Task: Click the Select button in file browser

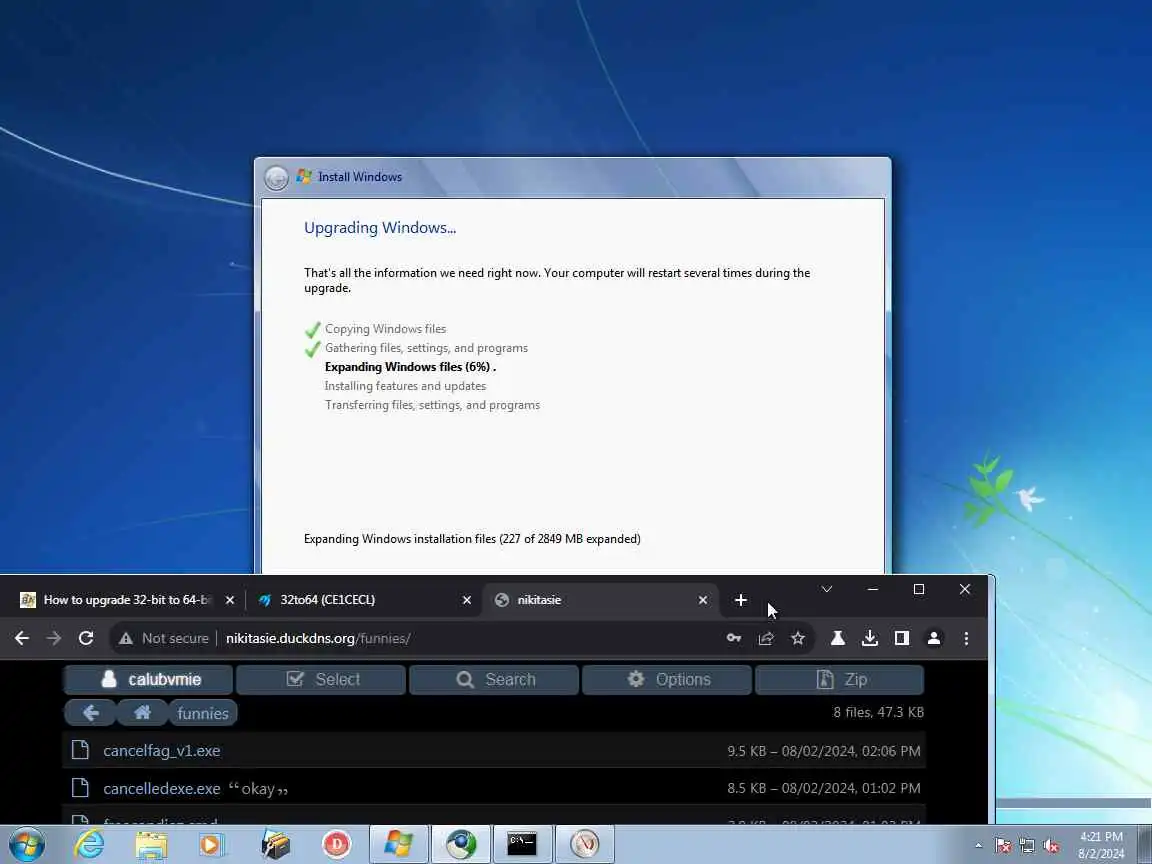Action: [321, 680]
